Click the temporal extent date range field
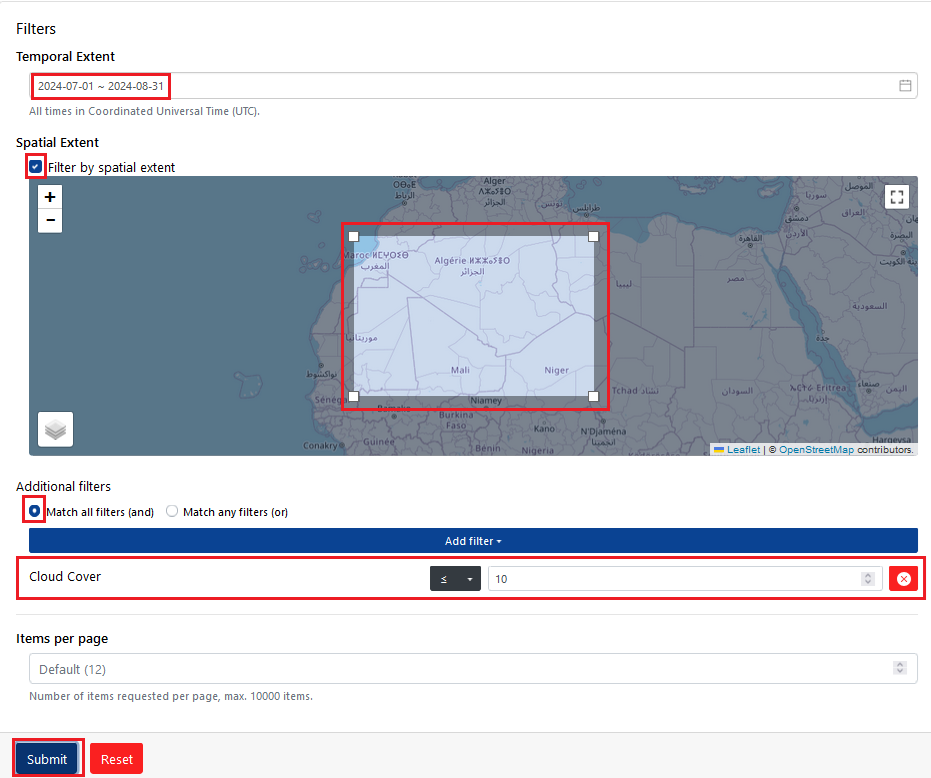931x778 pixels. 473,86
